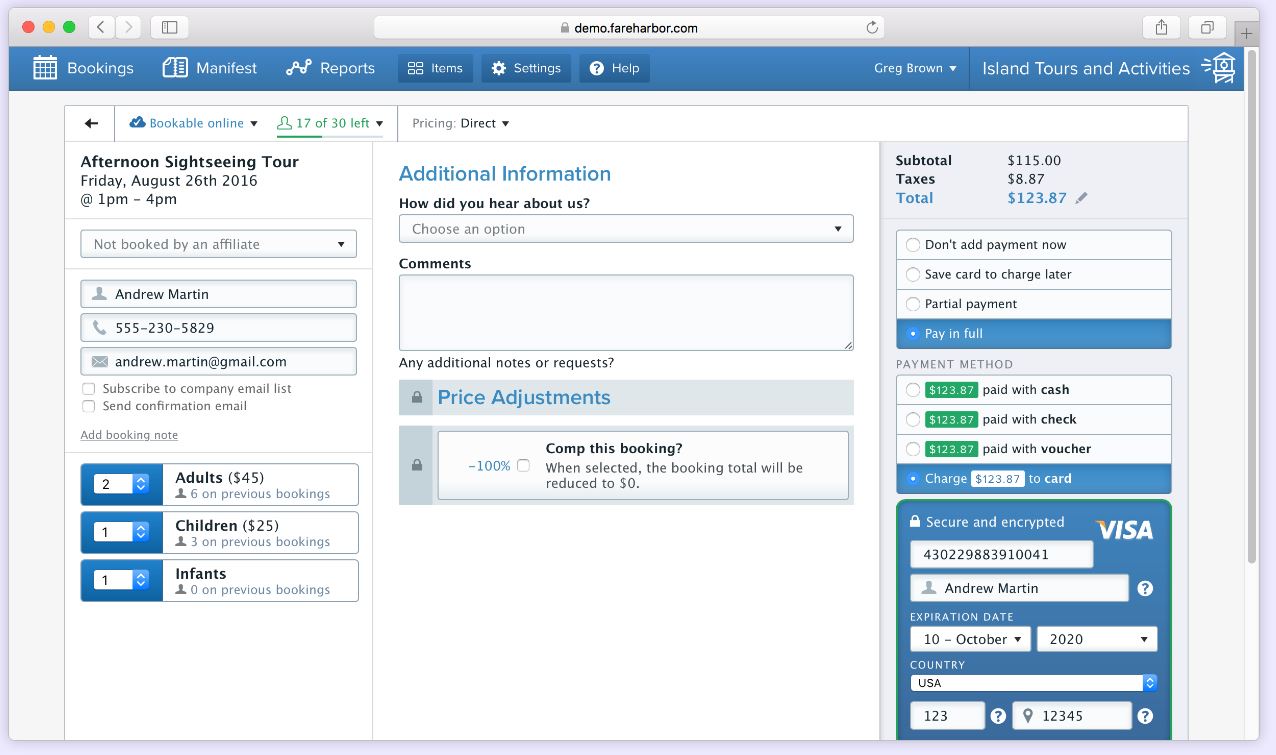
Task: Click the lock icon beside Comp this booking
Action: click(416, 465)
